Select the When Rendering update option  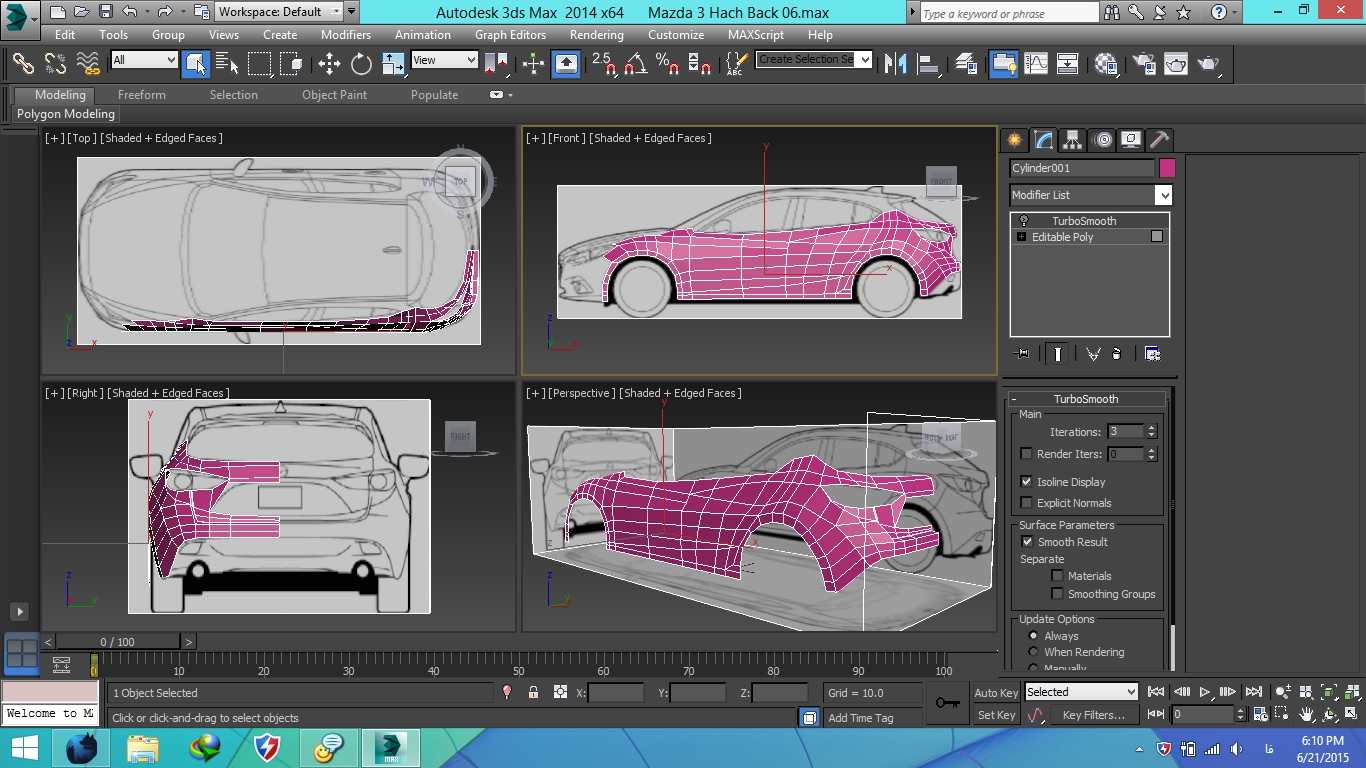click(x=1034, y=652)
